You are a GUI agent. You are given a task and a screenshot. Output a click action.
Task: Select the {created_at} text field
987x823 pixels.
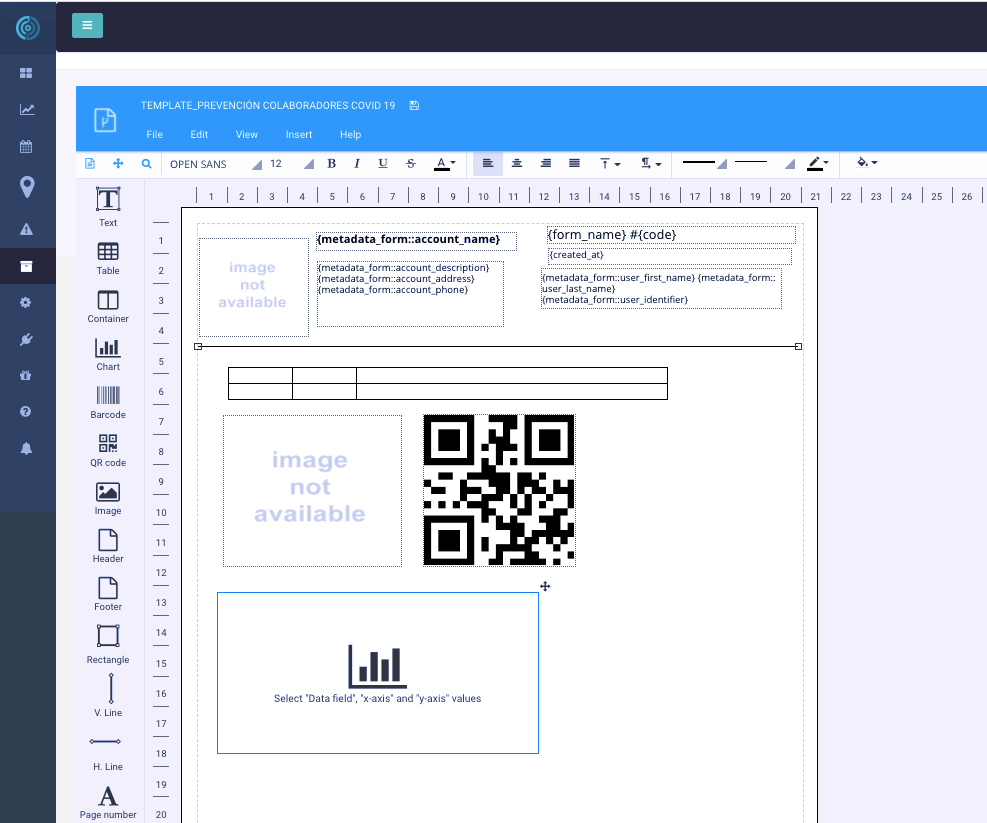670,256
